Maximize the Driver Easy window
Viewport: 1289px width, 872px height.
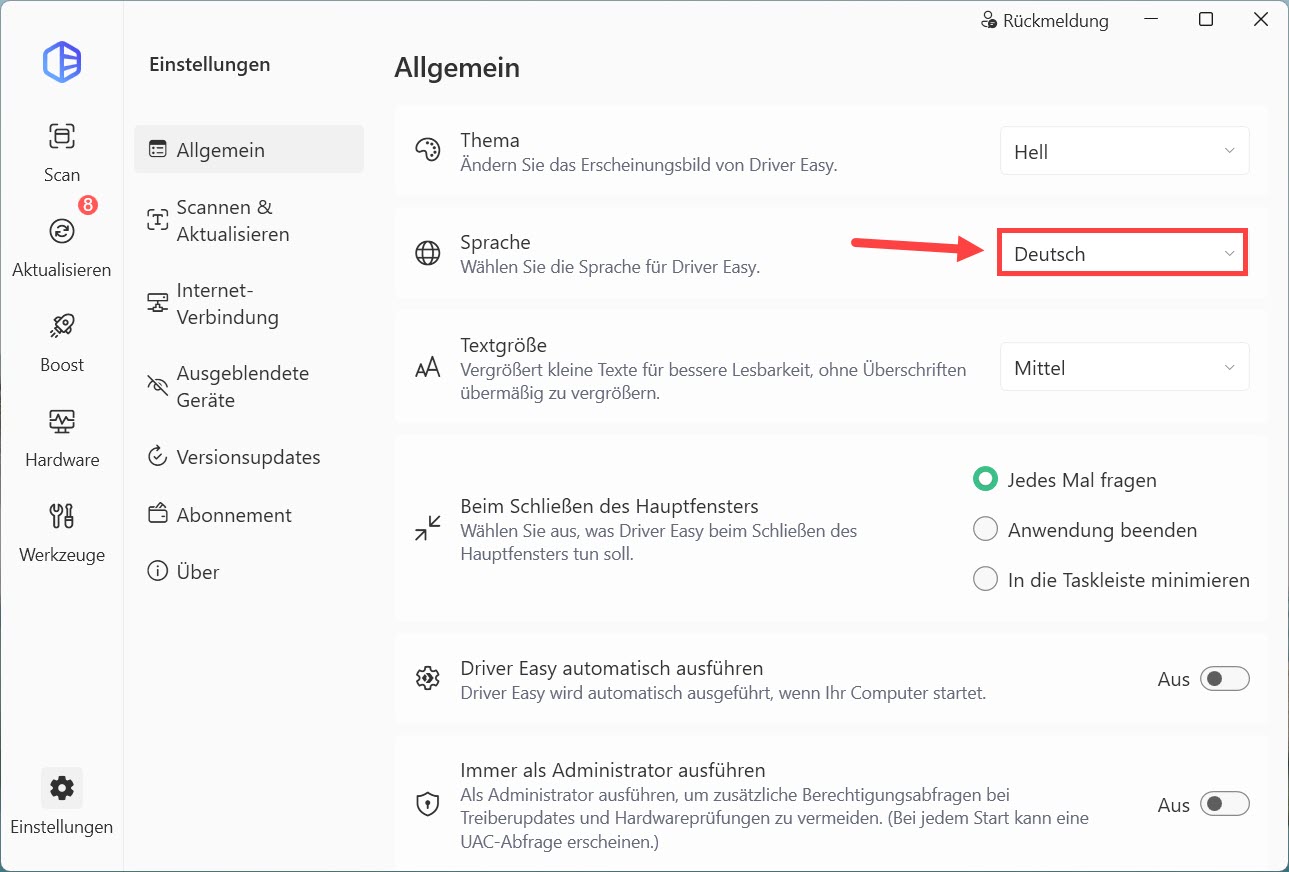point(1206,20)
